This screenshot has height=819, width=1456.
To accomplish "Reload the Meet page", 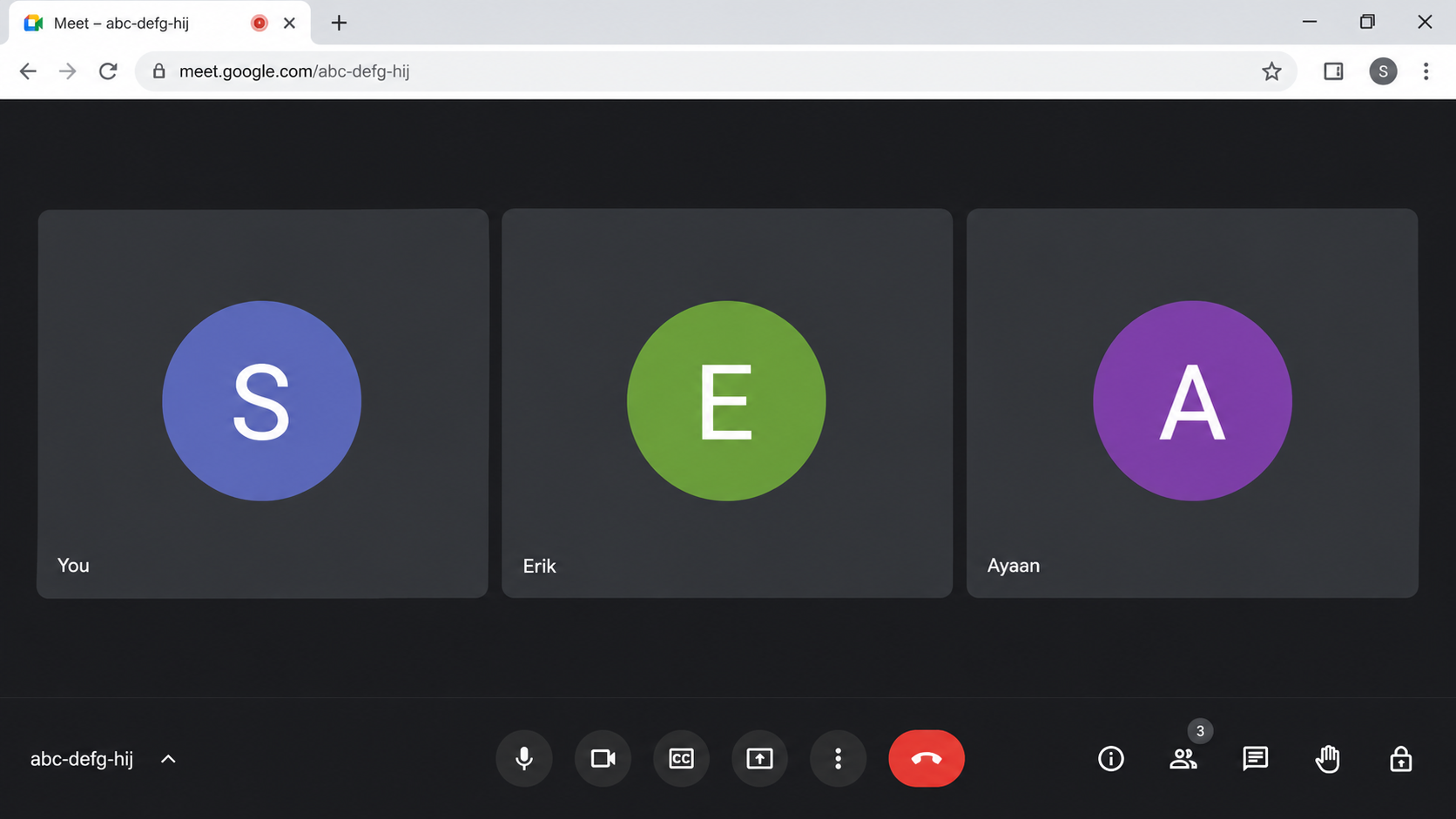I will (108, 71).
